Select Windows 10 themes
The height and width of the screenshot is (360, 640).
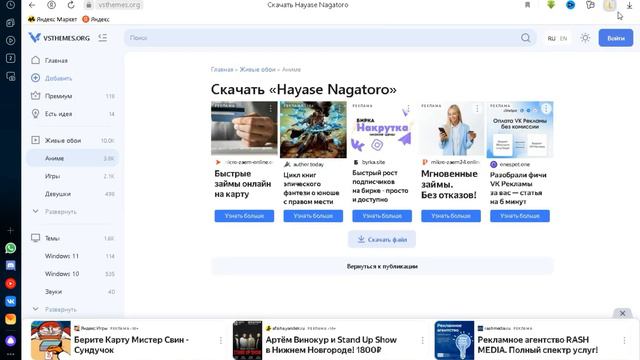[x=73, y=274]
